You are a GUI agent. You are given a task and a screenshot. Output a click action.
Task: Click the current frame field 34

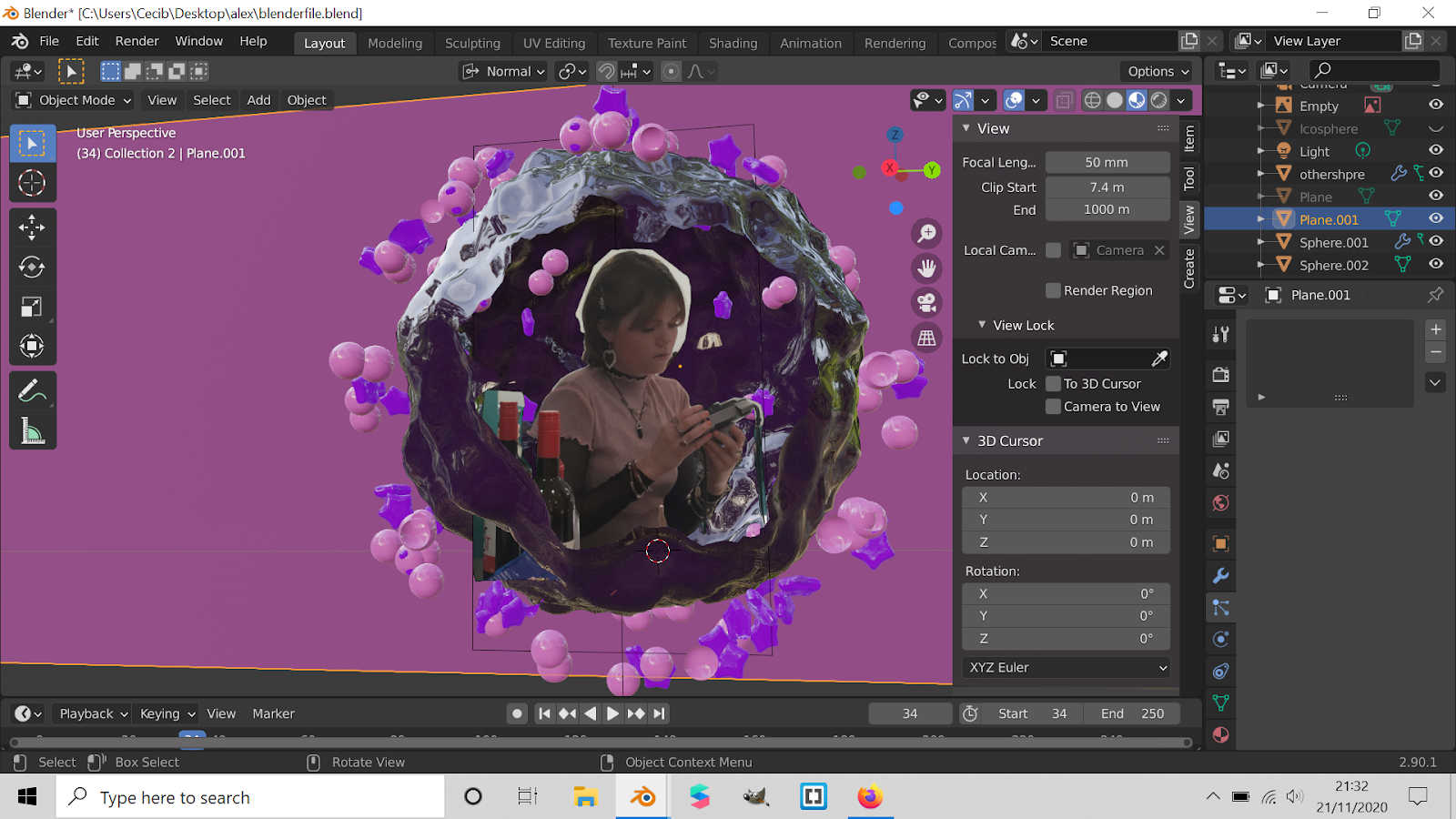[910, 713]
